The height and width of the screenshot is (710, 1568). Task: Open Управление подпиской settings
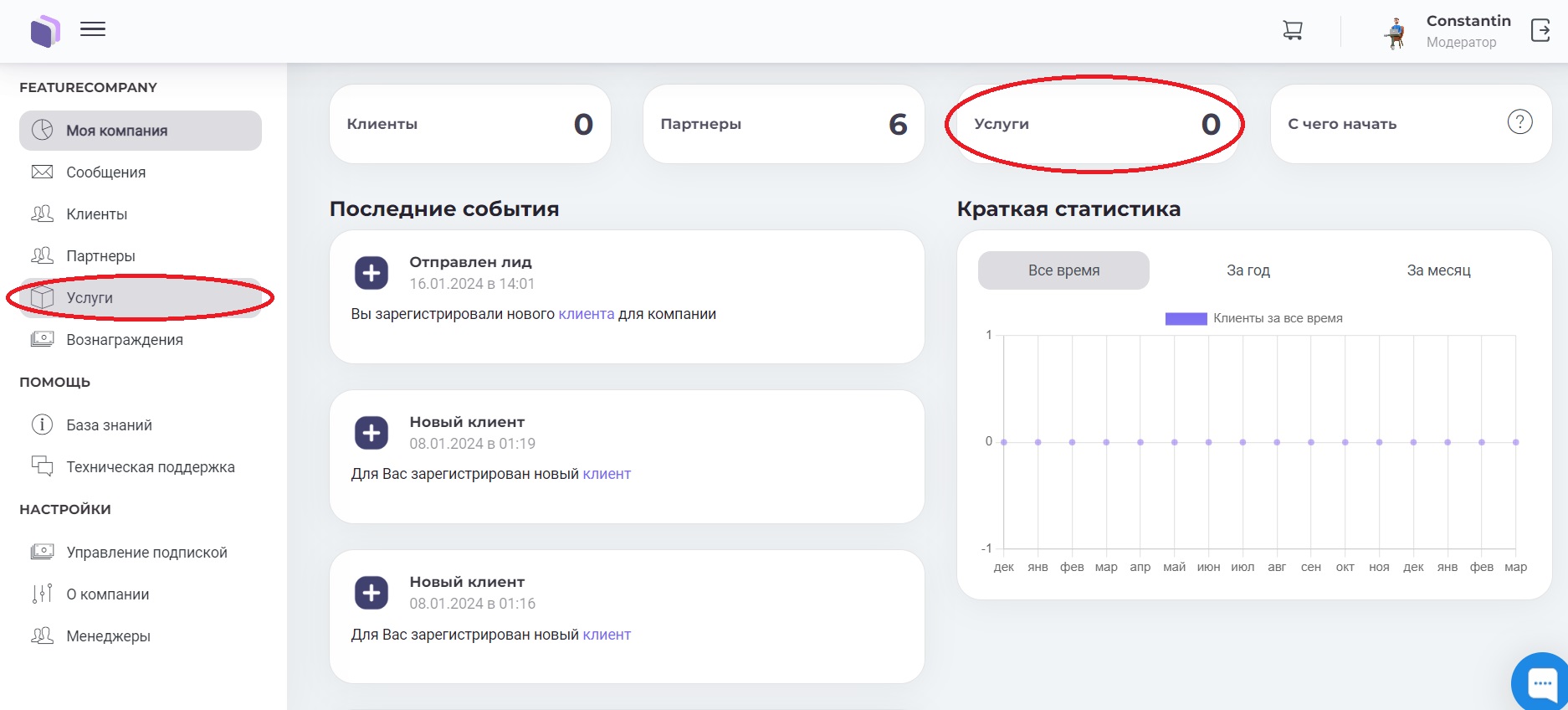[146, 553]
